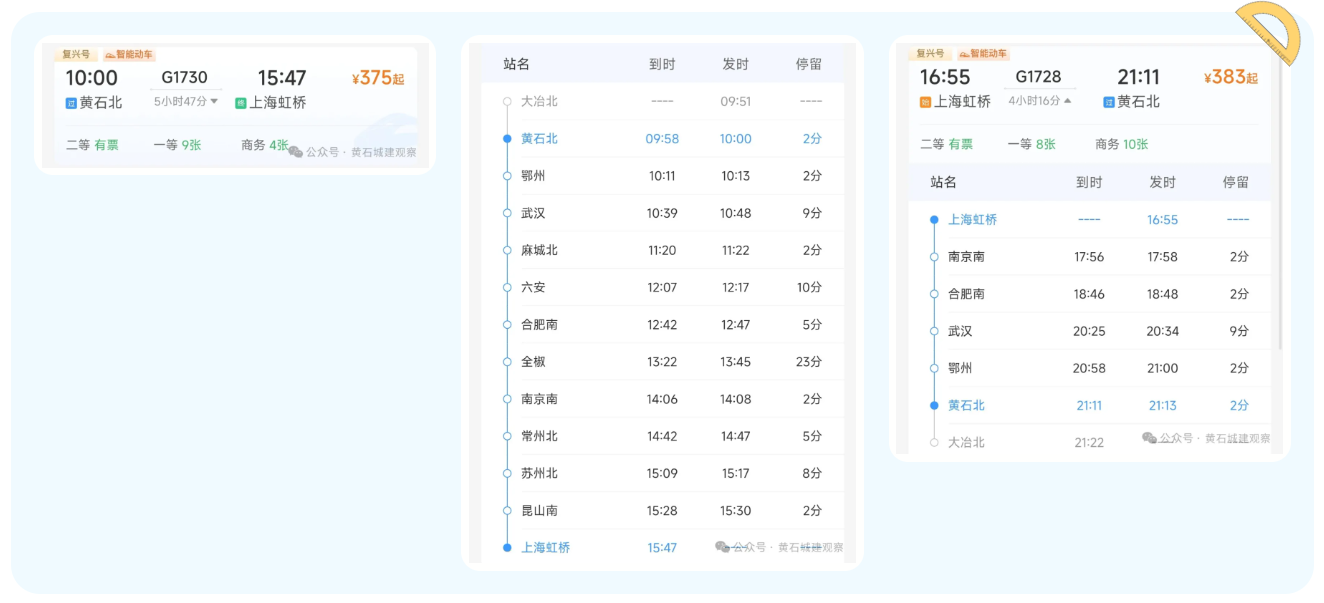Toggle the blue dot beside 上海虹桥 at timeline bottom
The image size is (1324, 603).
point(508,547)
